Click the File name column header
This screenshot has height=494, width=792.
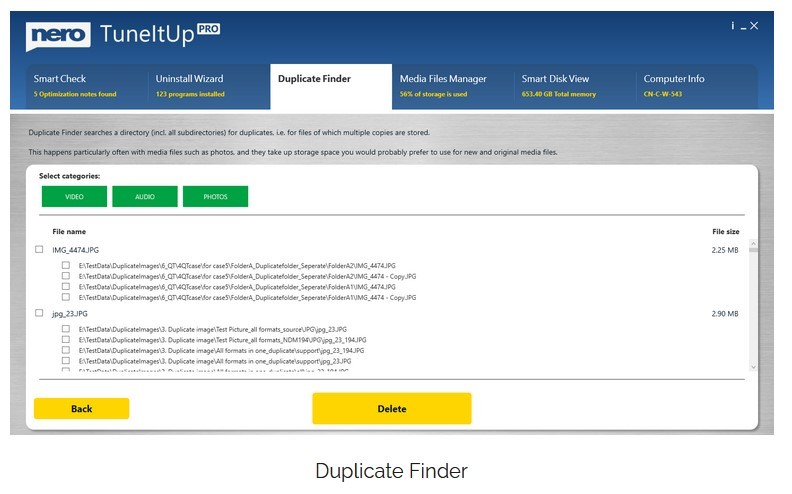point(69,231)
